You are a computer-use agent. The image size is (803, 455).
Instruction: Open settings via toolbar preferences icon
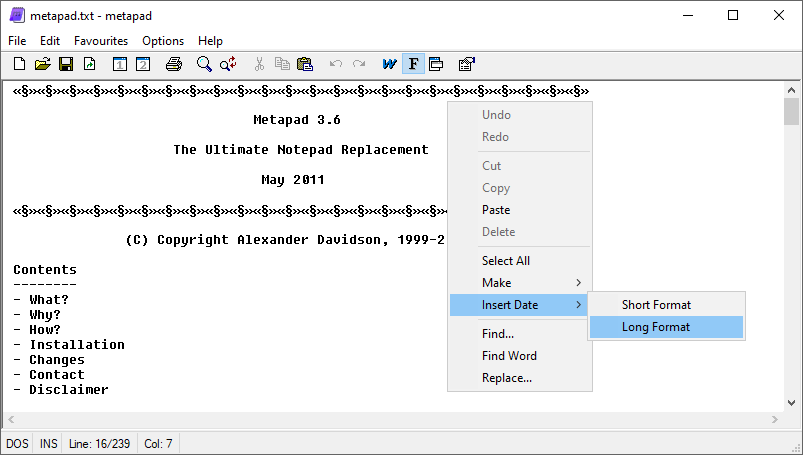[x=467, y=64]
